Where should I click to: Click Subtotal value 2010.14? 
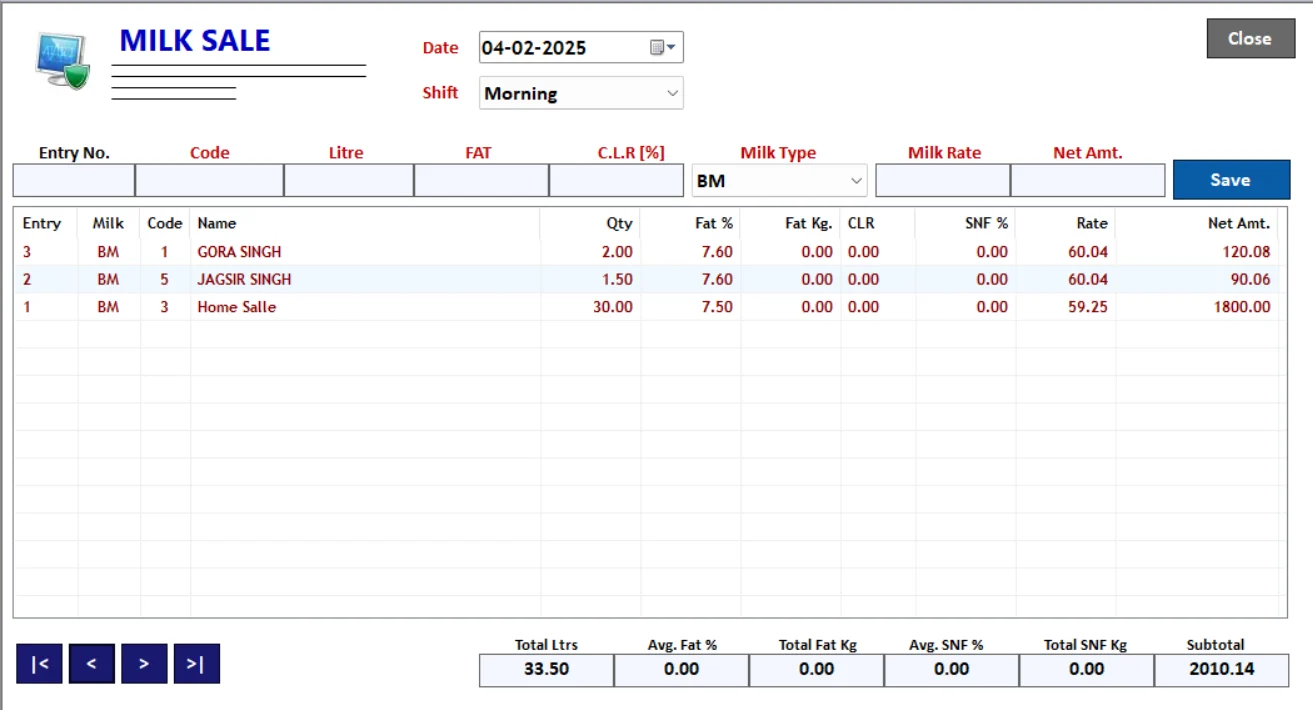tap(1221, 669)
